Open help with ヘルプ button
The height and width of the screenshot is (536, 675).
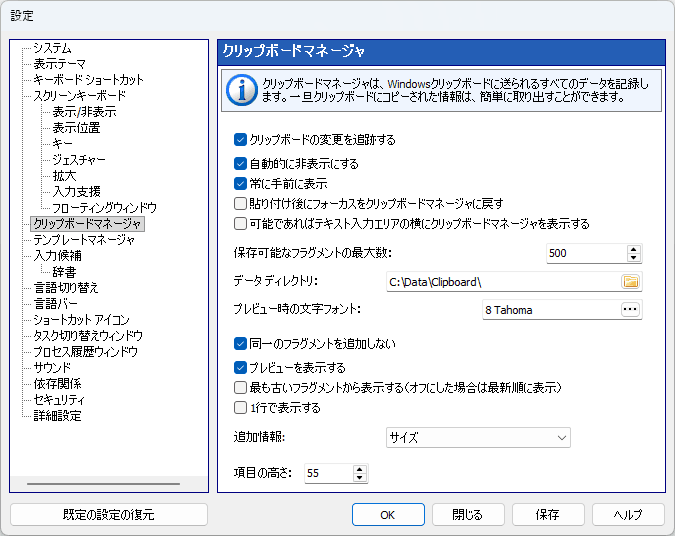[629, 514]
